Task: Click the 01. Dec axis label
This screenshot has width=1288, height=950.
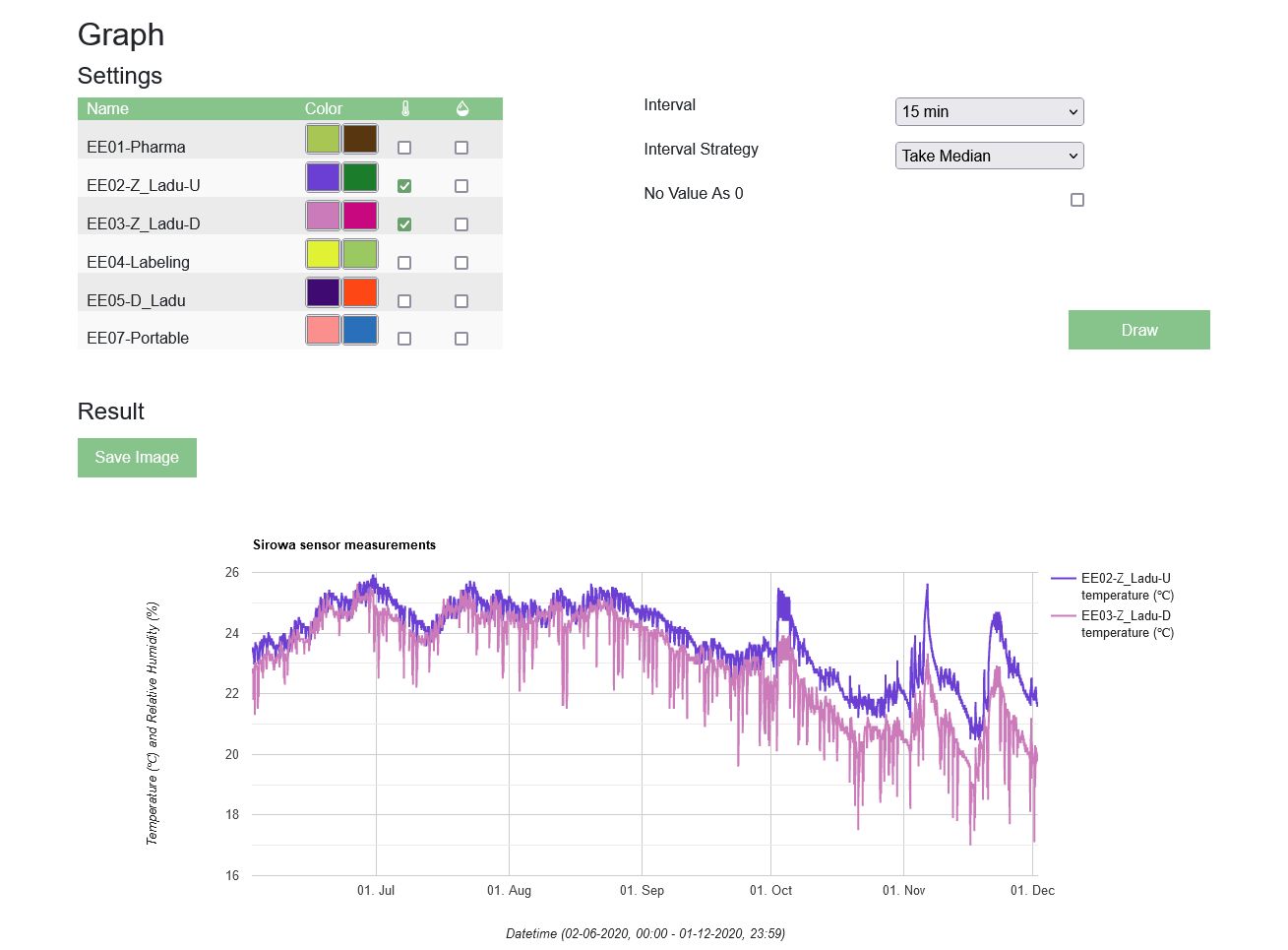Action: [1032, 890]
